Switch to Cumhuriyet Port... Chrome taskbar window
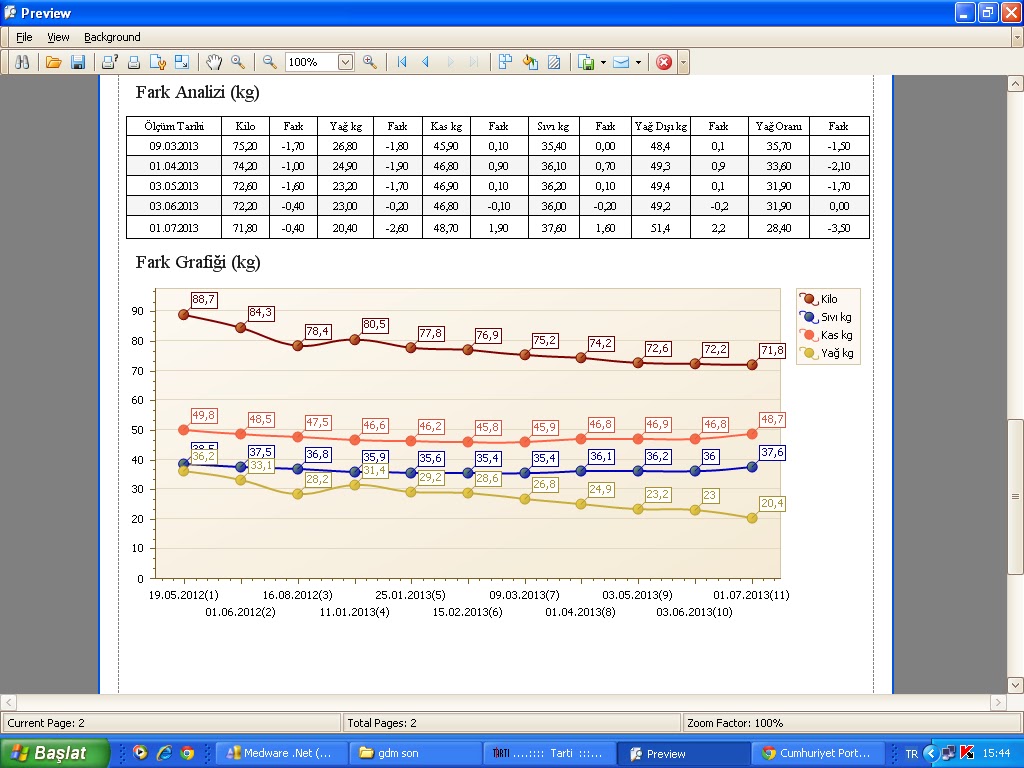Viewport: 1024px width, 768px height. coord(818,753)
